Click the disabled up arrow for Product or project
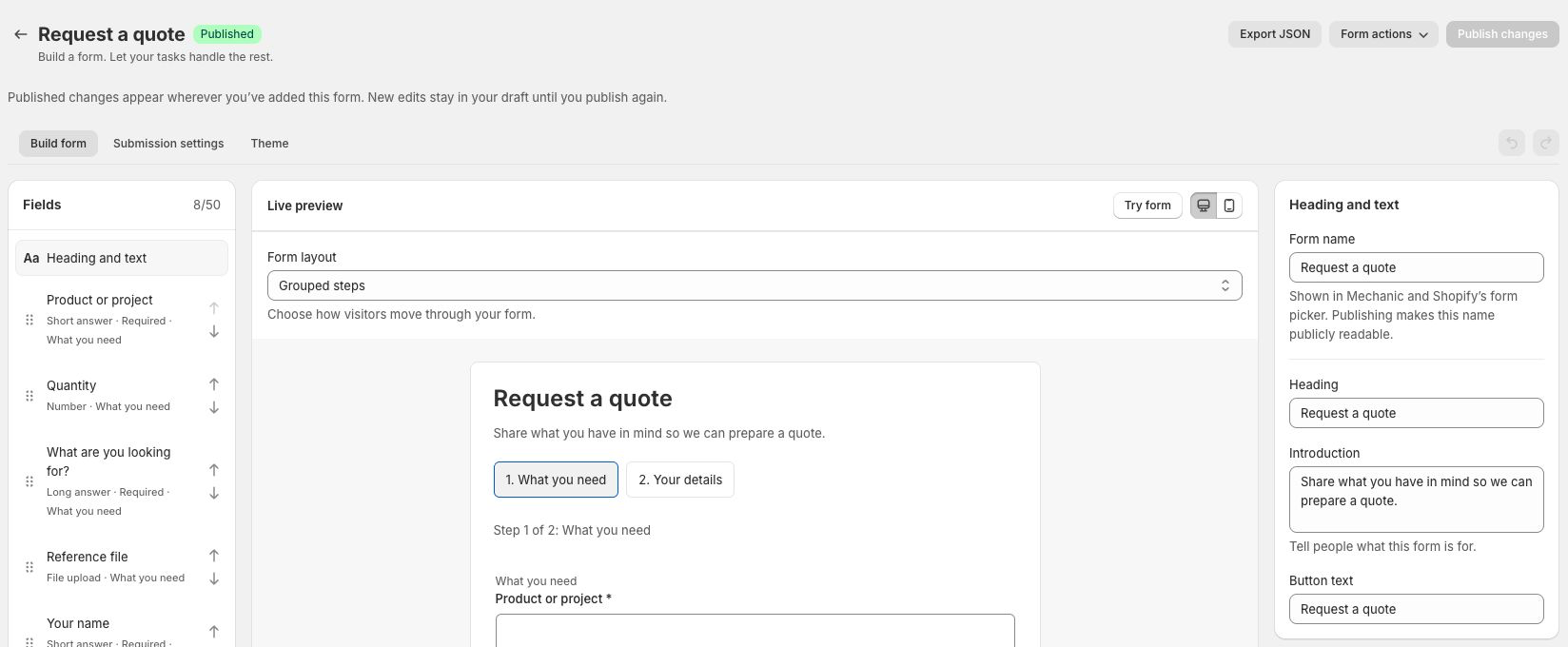The image size is (1568, 647). 214,307
